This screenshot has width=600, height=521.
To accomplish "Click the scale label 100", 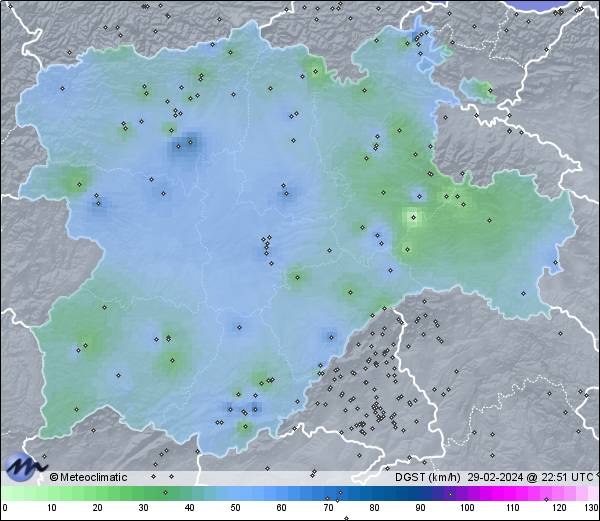I will tap(467, 508).
